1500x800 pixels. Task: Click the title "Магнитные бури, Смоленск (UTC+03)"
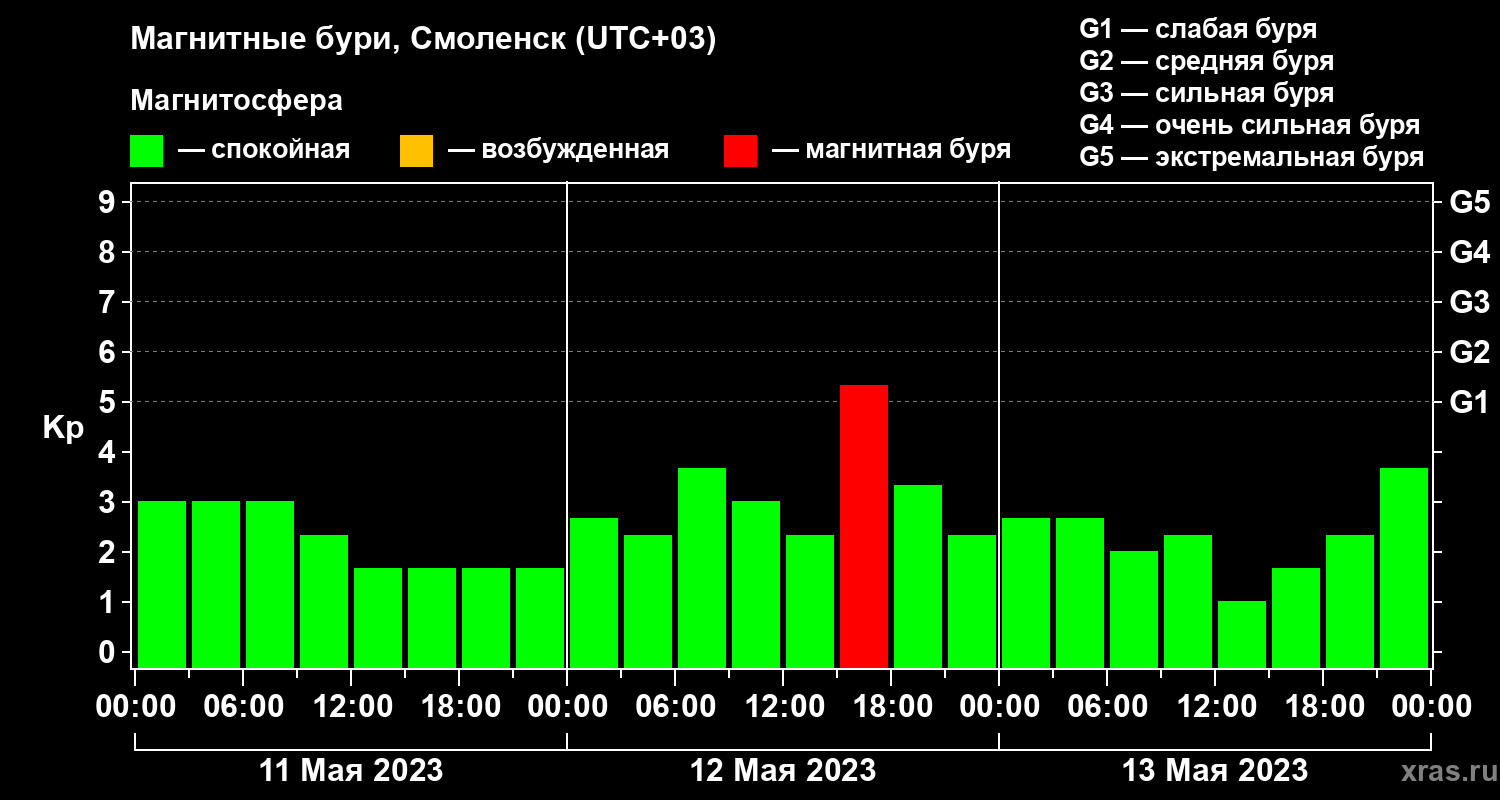point(424,41)
